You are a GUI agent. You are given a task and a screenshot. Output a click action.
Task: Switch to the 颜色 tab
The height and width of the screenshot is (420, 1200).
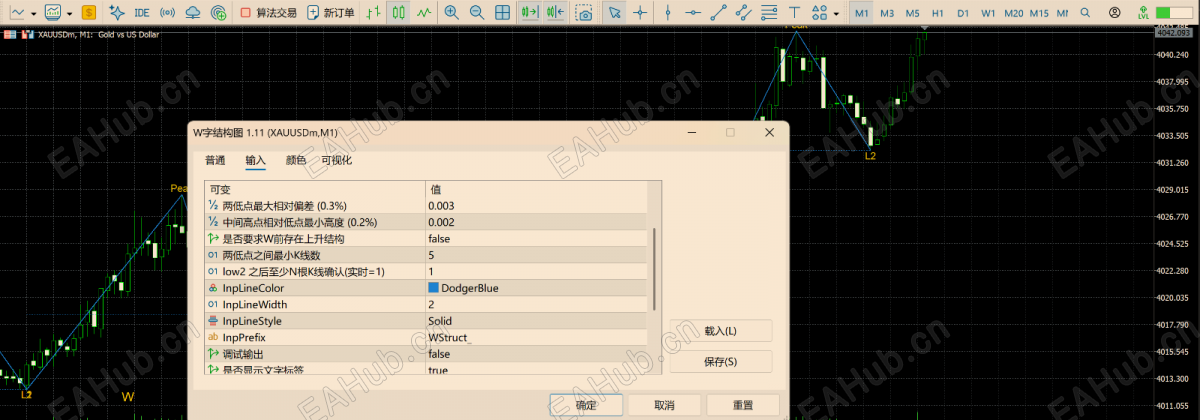click(296, 160)
